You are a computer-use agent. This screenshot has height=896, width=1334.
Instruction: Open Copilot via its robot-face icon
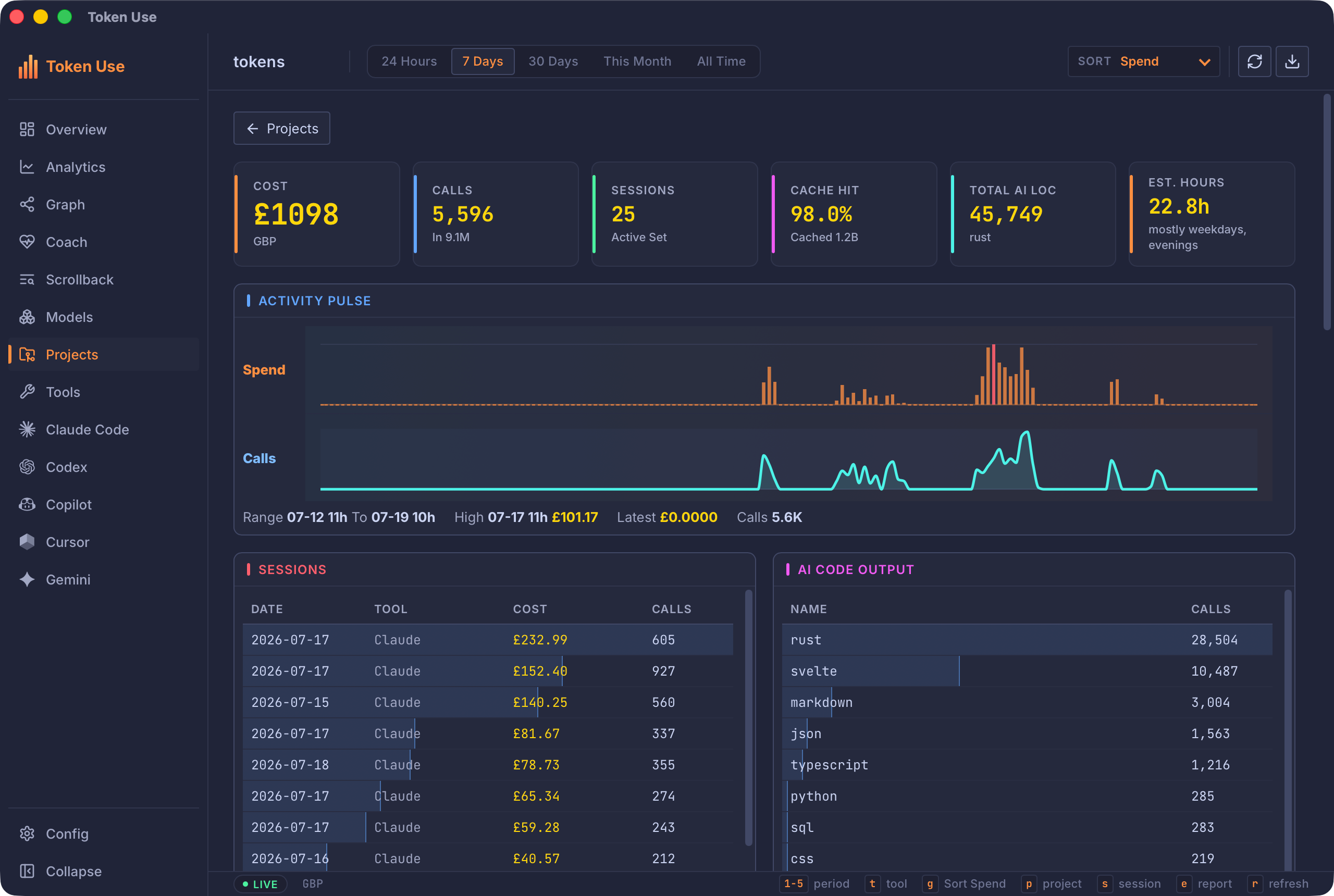click(27, 505)
